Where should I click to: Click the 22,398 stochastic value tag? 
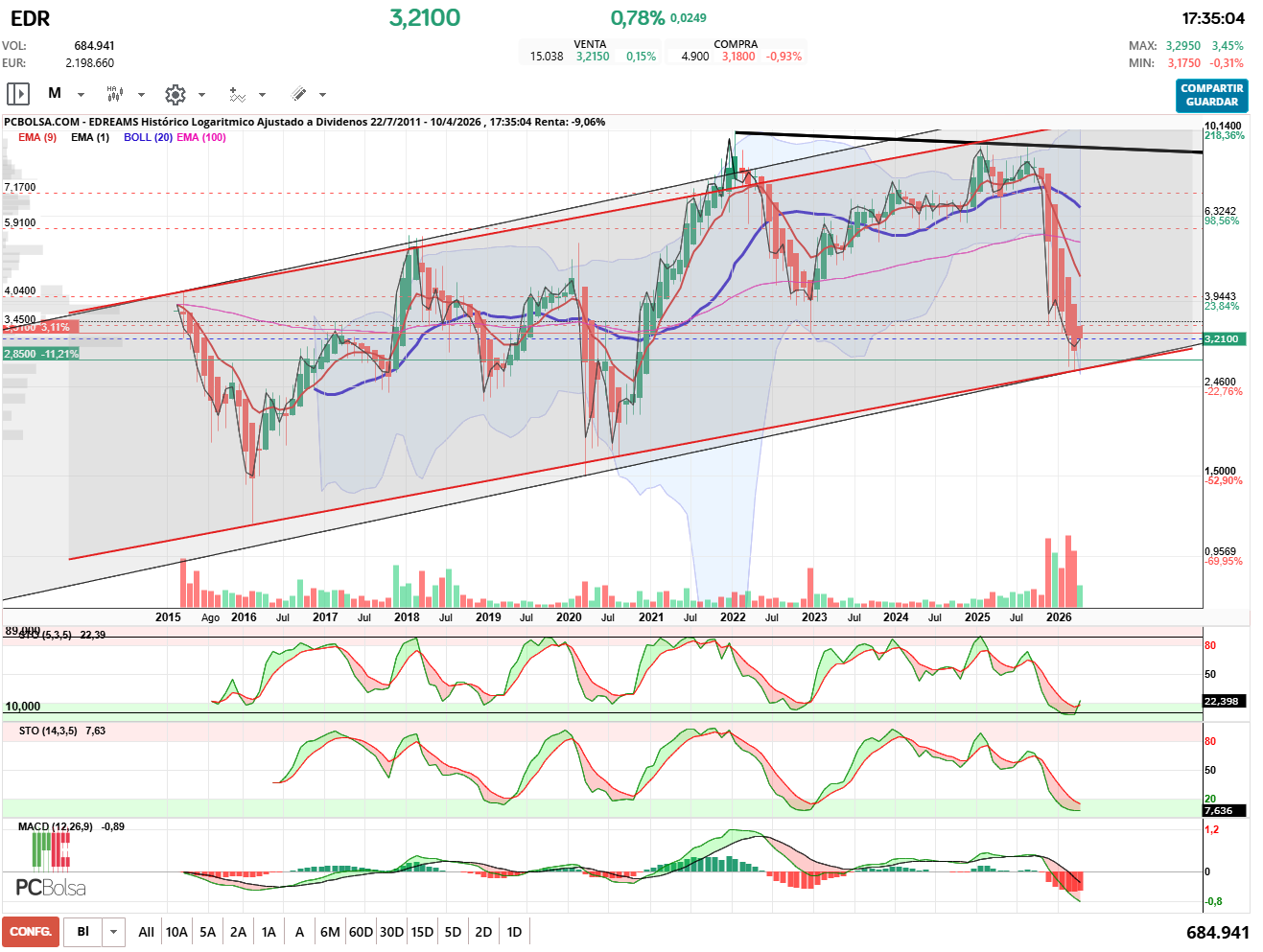tap(1224, 701)
